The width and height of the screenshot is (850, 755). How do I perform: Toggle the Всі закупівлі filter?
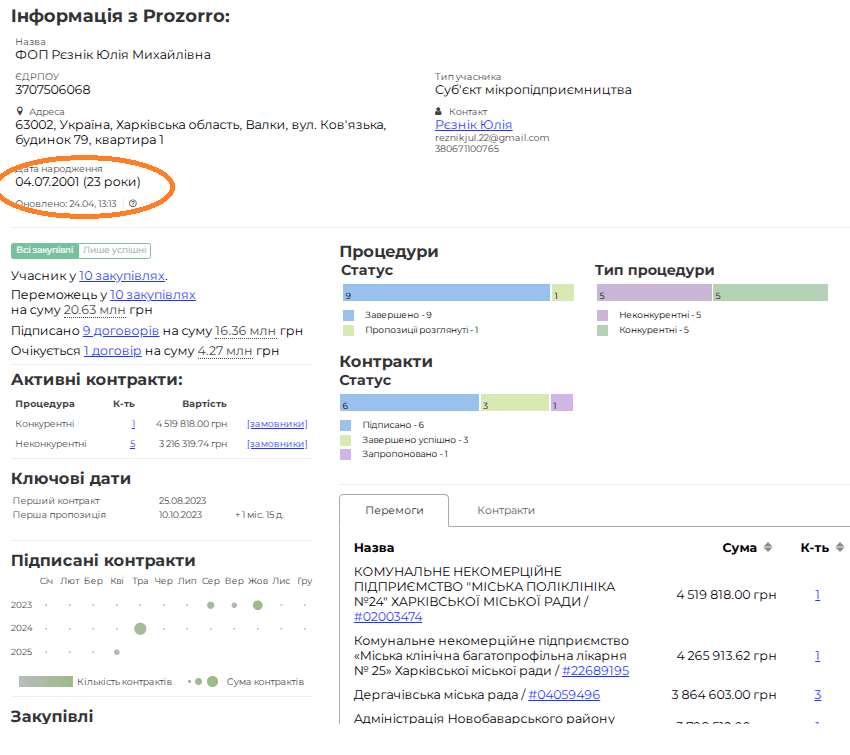click(x=45, y=251)
